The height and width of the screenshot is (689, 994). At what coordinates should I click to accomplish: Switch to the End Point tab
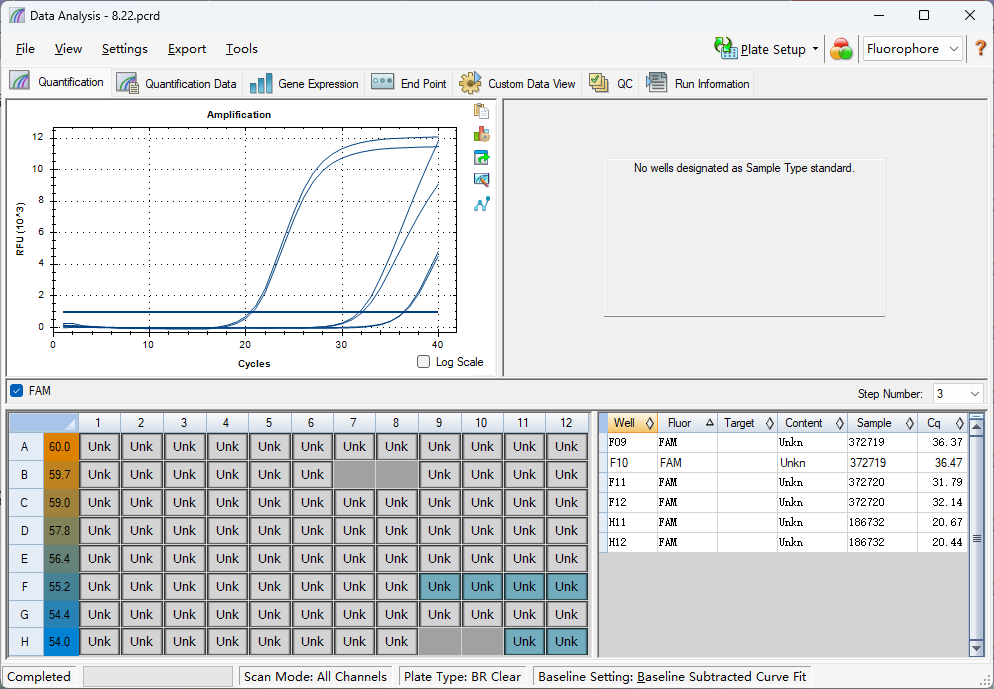[x=409, y=84]
